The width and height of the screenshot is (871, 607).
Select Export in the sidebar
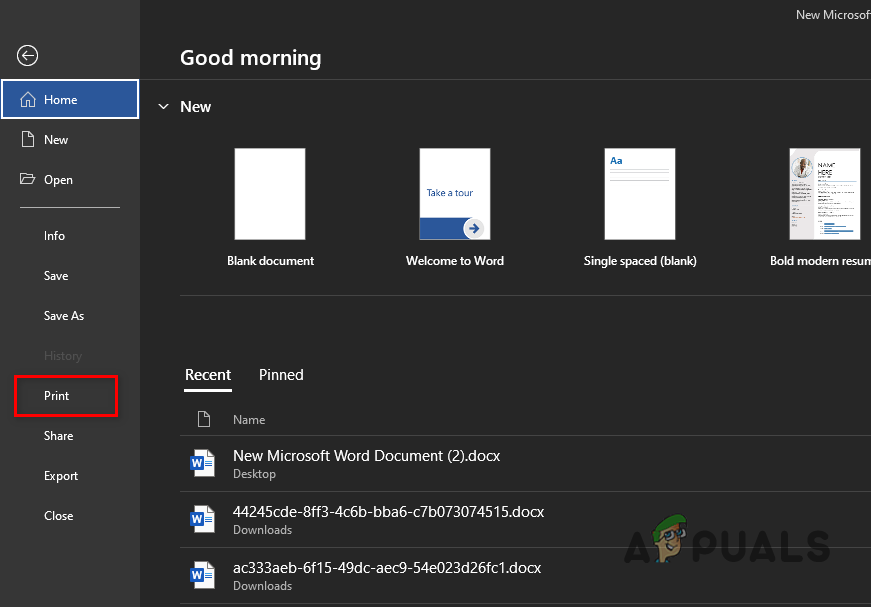pos(60,476)
